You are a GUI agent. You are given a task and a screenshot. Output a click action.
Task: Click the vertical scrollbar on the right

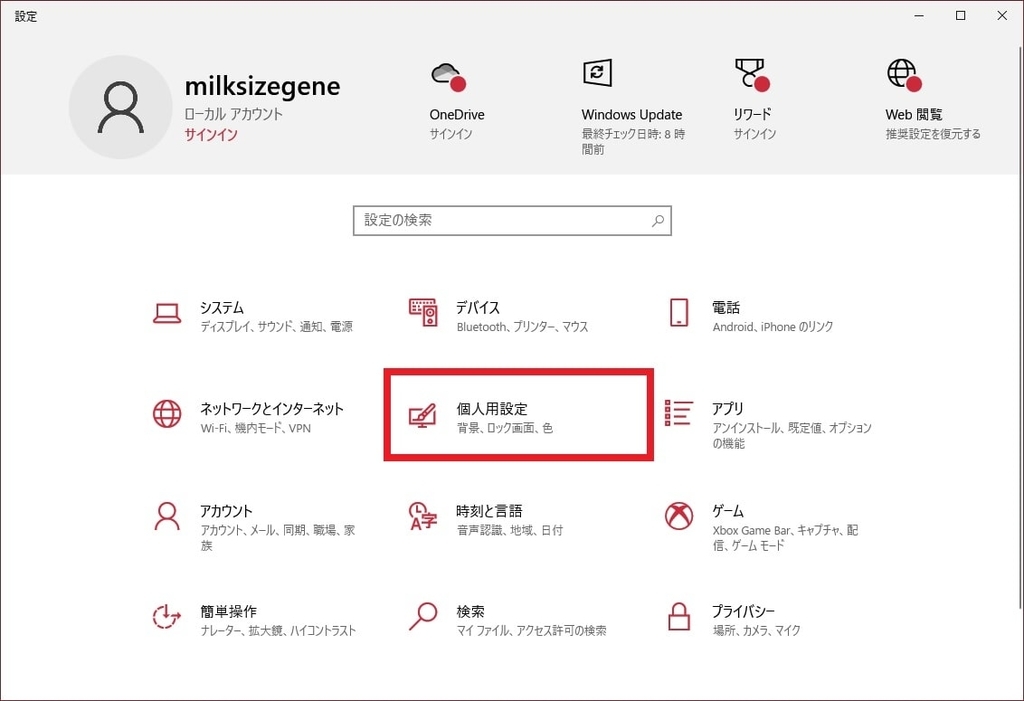coord(1020,327)
